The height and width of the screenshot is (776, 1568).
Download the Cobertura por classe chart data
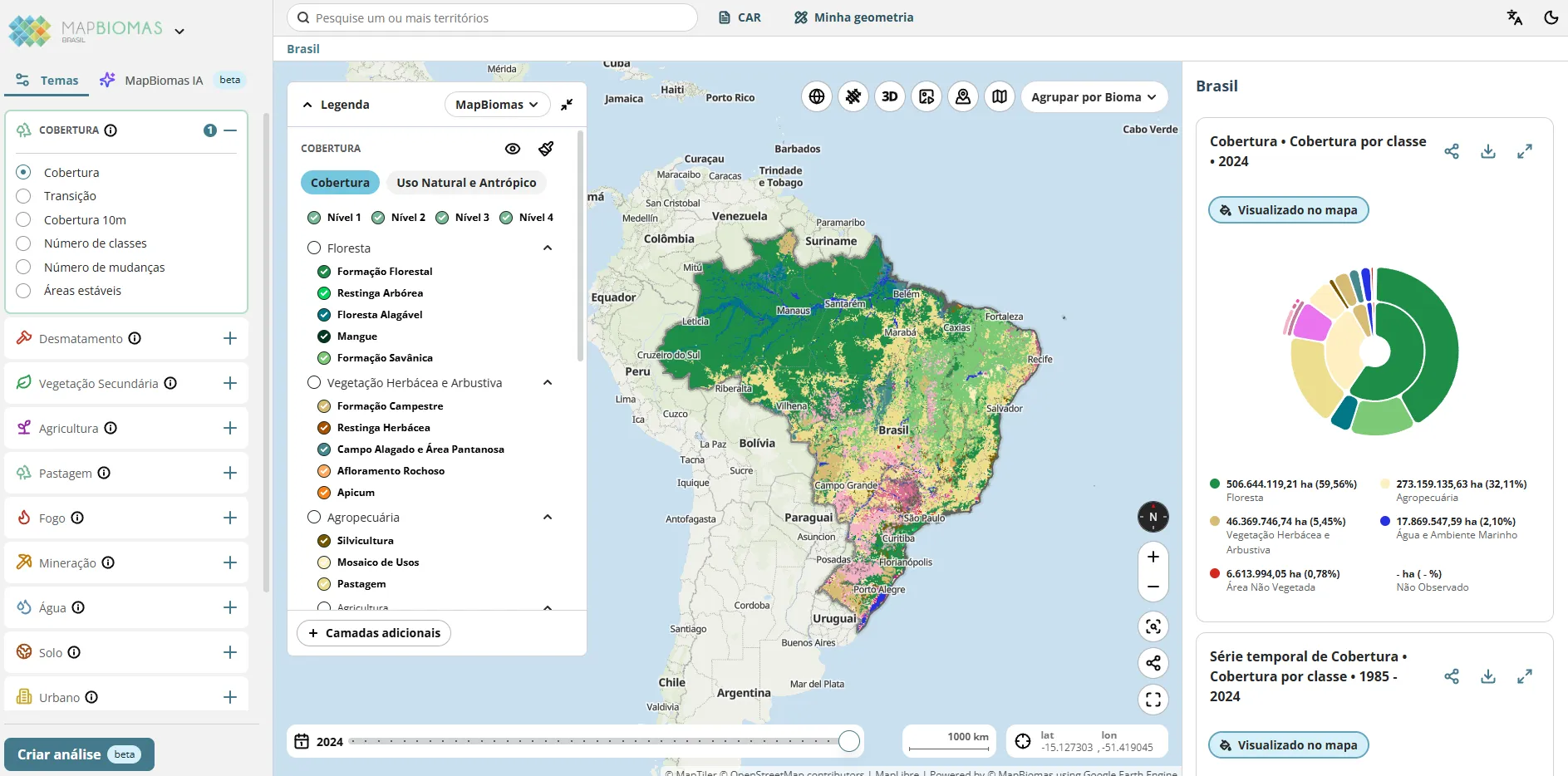[x=1488, y=151]
